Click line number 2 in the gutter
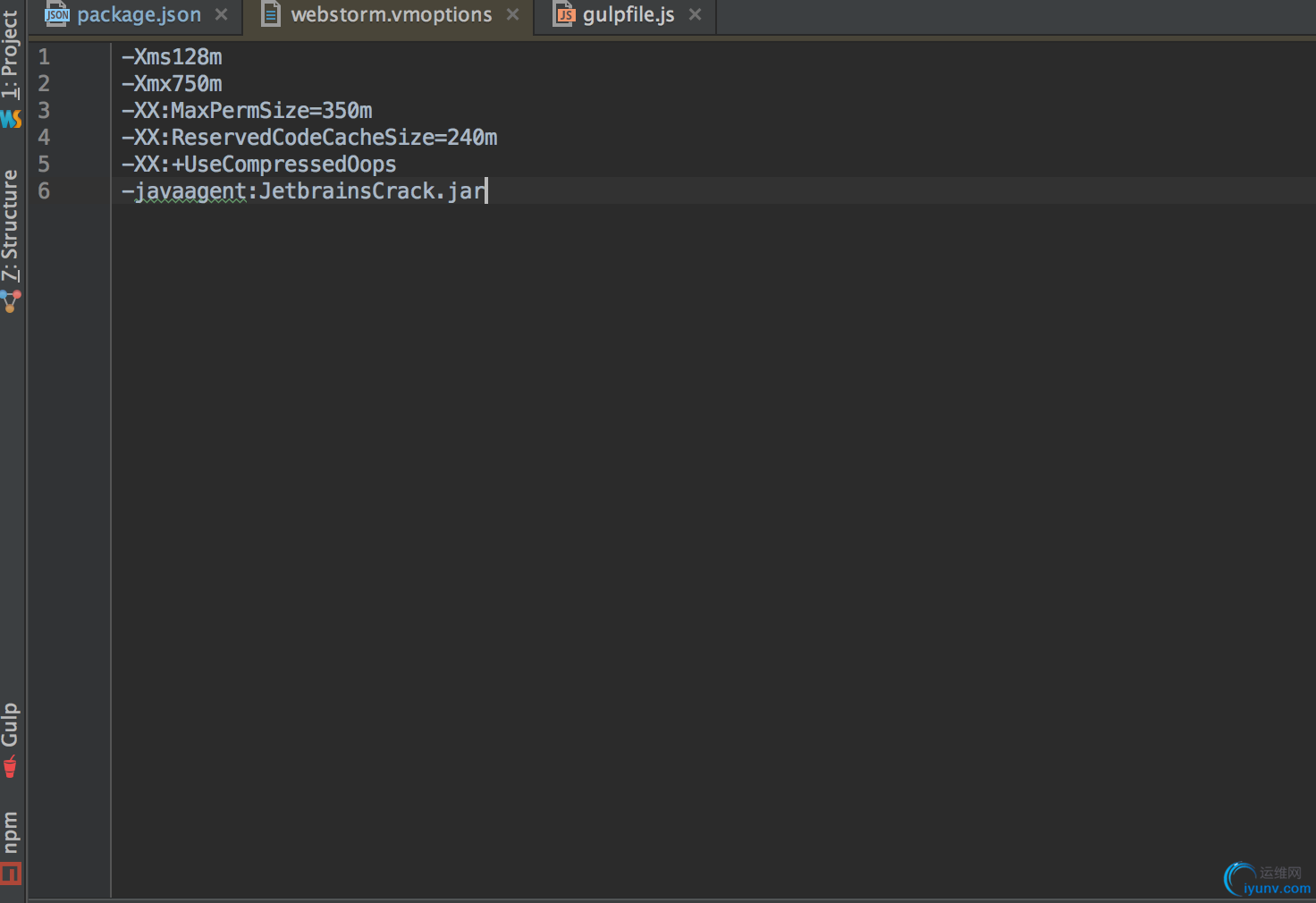 (x=44, y=84)
